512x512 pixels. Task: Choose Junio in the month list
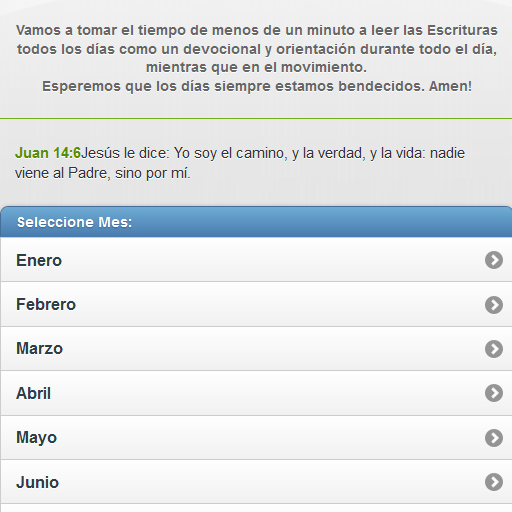pyautogui.click(x=256, y=482)
